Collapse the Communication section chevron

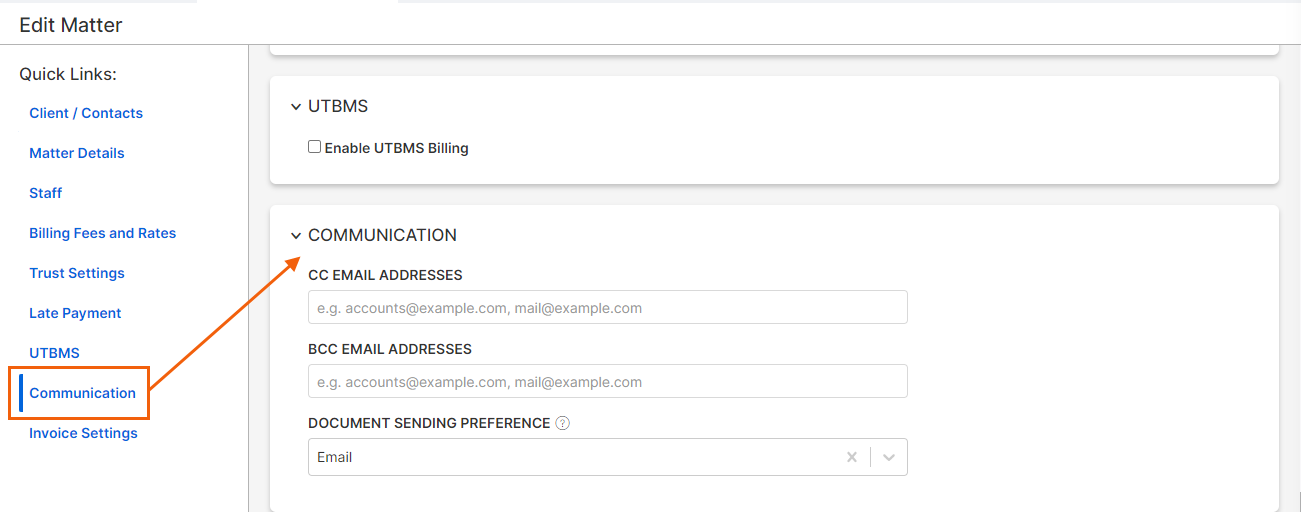click(x=296, y=236)
